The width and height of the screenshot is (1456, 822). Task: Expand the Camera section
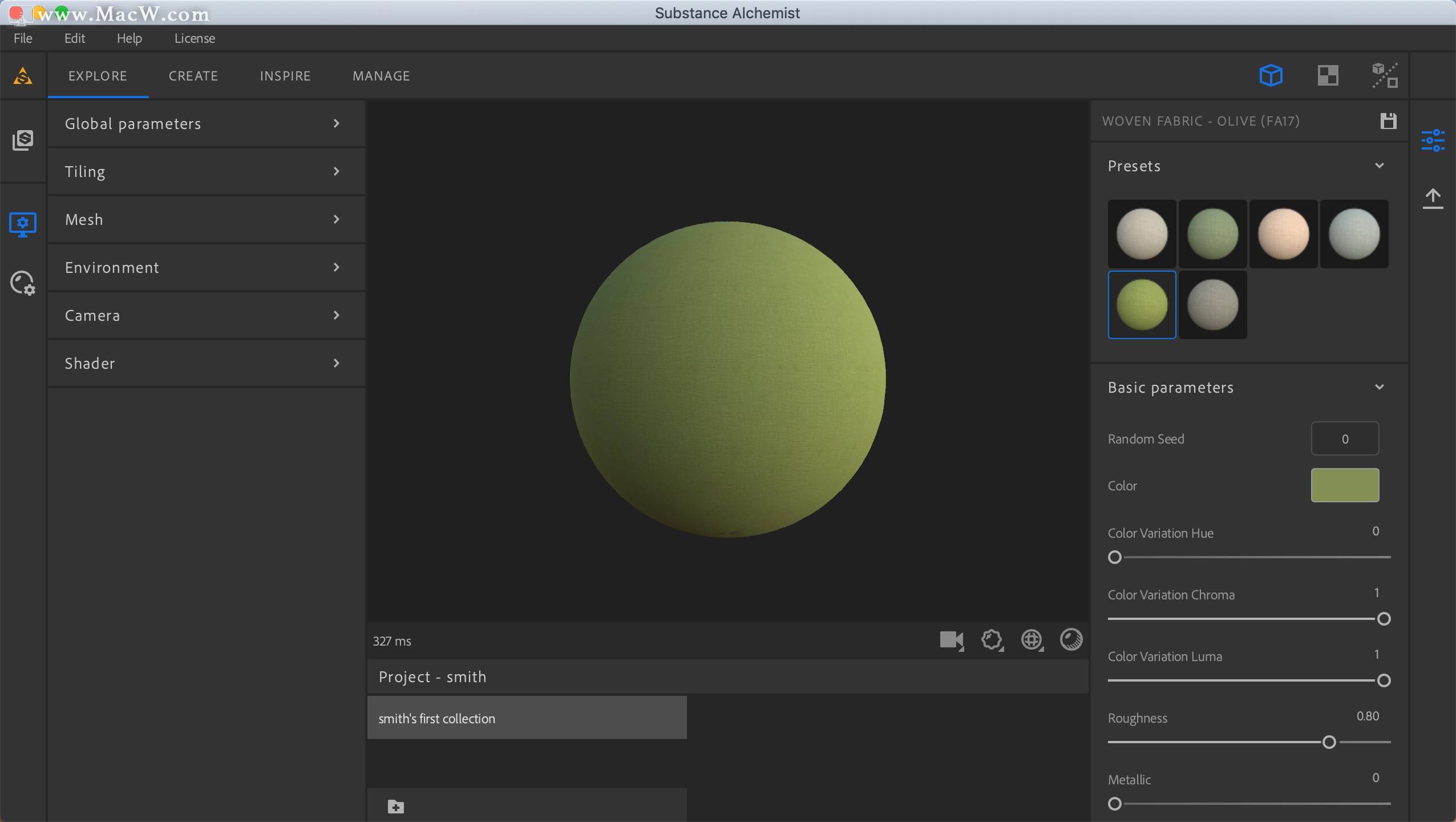tap(207, 315)
